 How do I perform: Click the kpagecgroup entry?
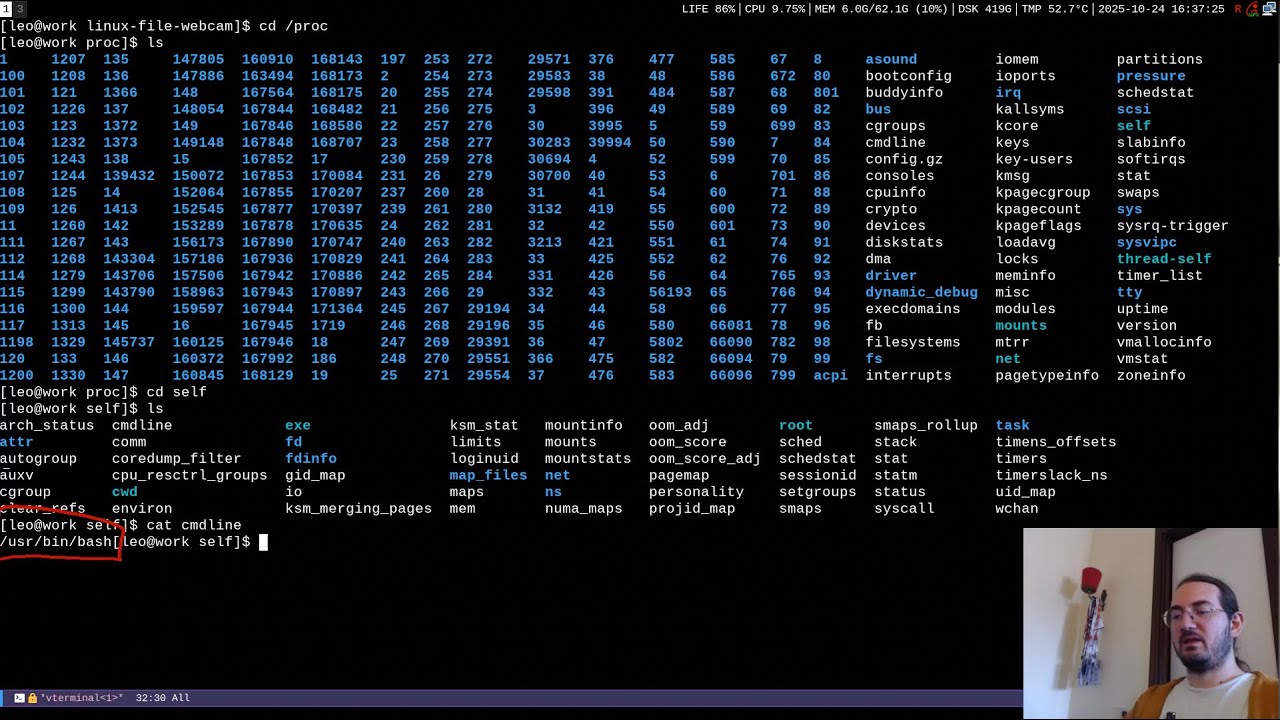1043,193
